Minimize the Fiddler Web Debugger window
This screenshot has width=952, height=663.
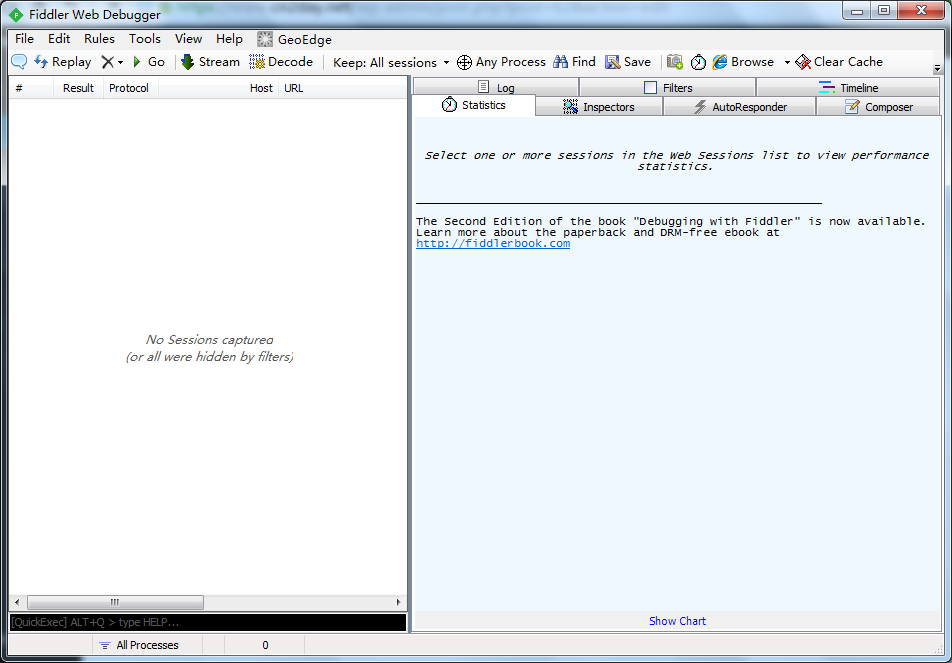click(x=857, y=11)
